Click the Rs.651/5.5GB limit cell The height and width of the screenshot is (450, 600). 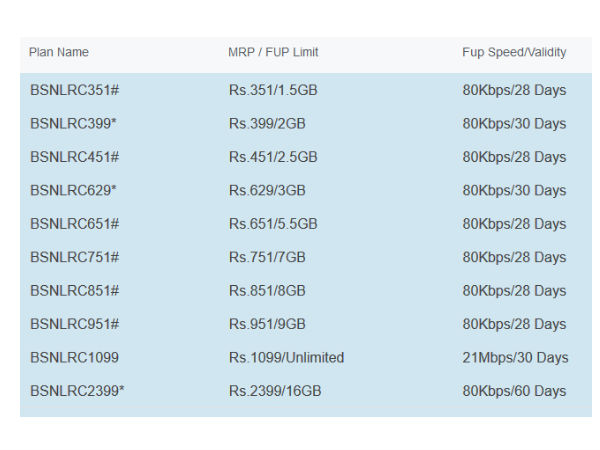(x=273, y=224)
